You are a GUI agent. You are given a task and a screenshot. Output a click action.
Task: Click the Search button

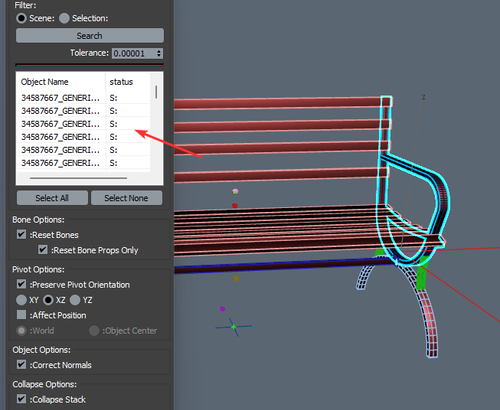(90, 36)
